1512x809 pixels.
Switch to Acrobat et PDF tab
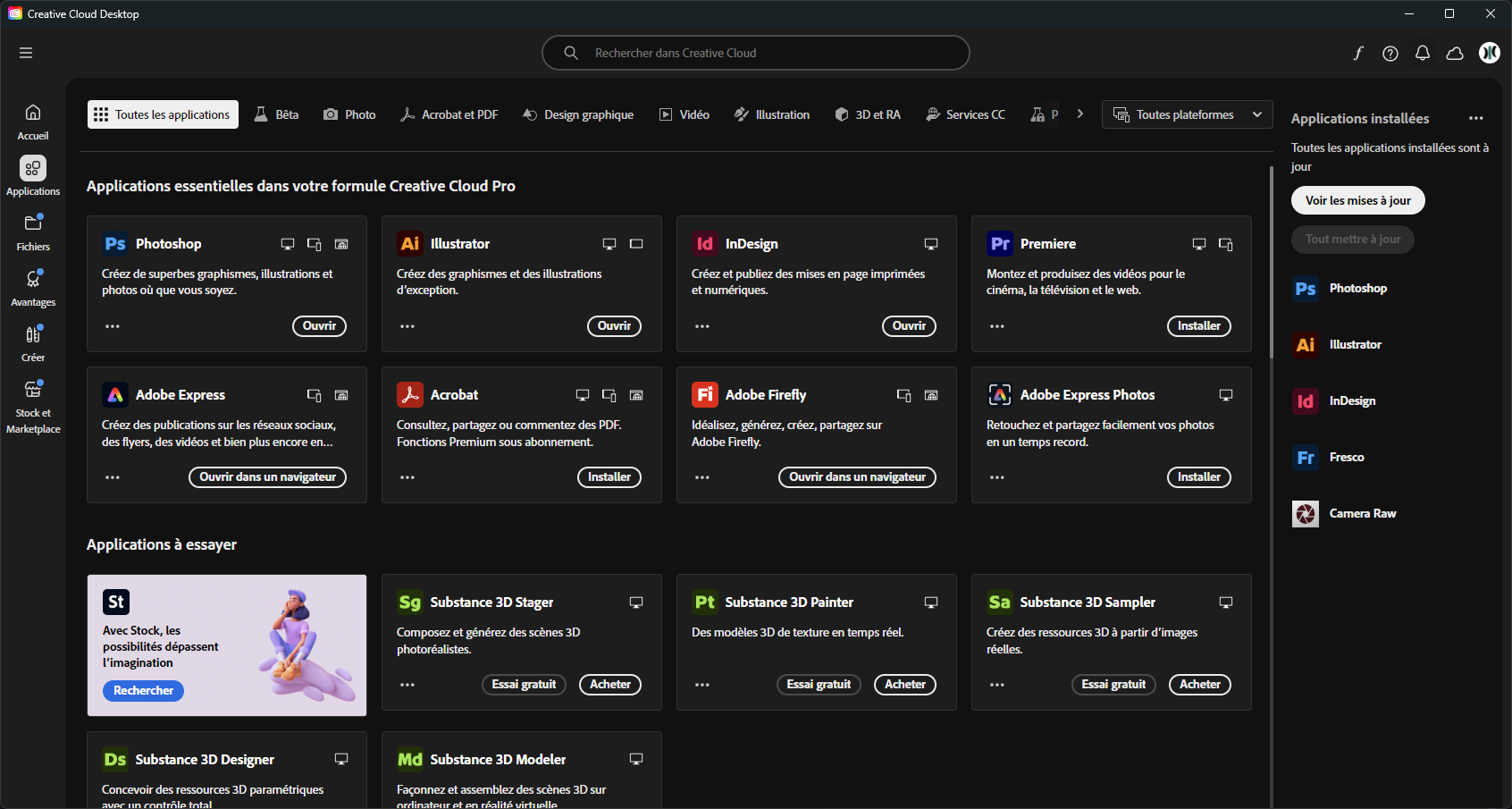449,114
